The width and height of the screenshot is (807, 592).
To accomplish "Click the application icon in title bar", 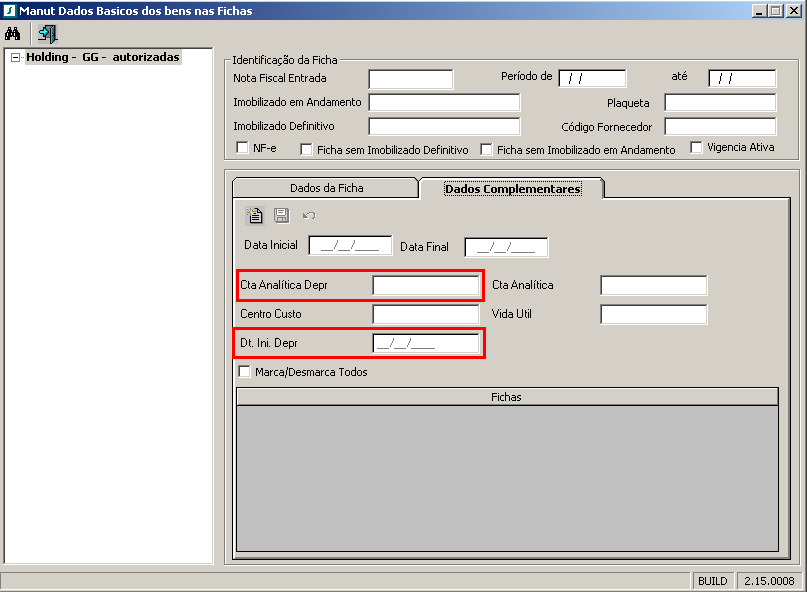I will (x=9, y=10).
